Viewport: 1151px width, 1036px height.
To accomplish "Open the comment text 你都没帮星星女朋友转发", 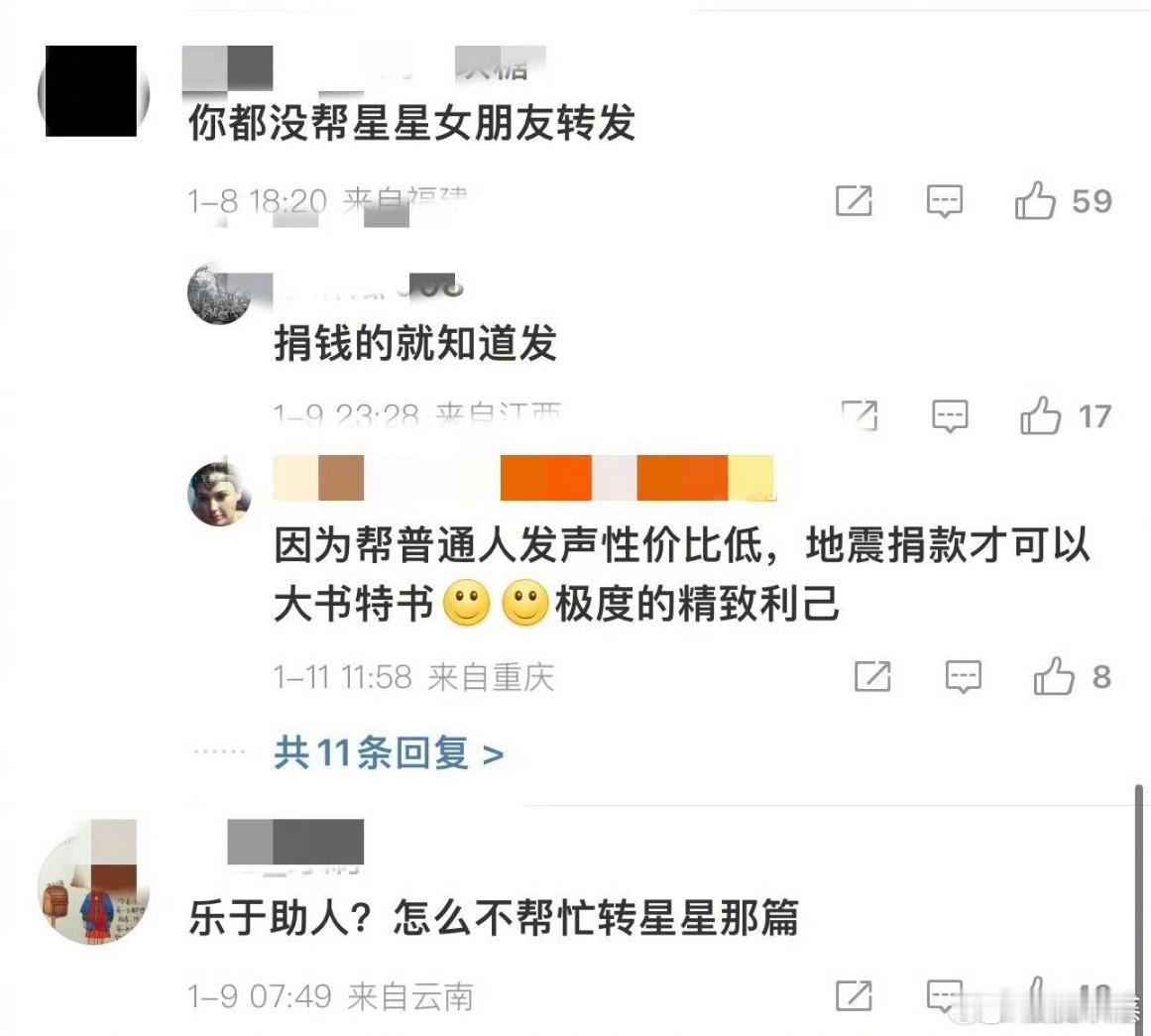I will click(411, 122).
